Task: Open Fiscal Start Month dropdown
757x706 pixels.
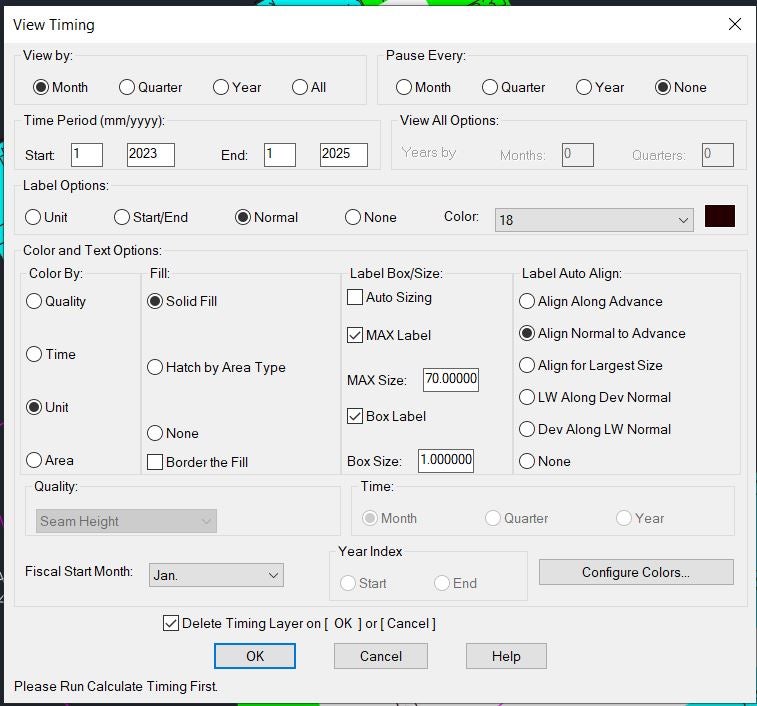Action: coord(216,575)
